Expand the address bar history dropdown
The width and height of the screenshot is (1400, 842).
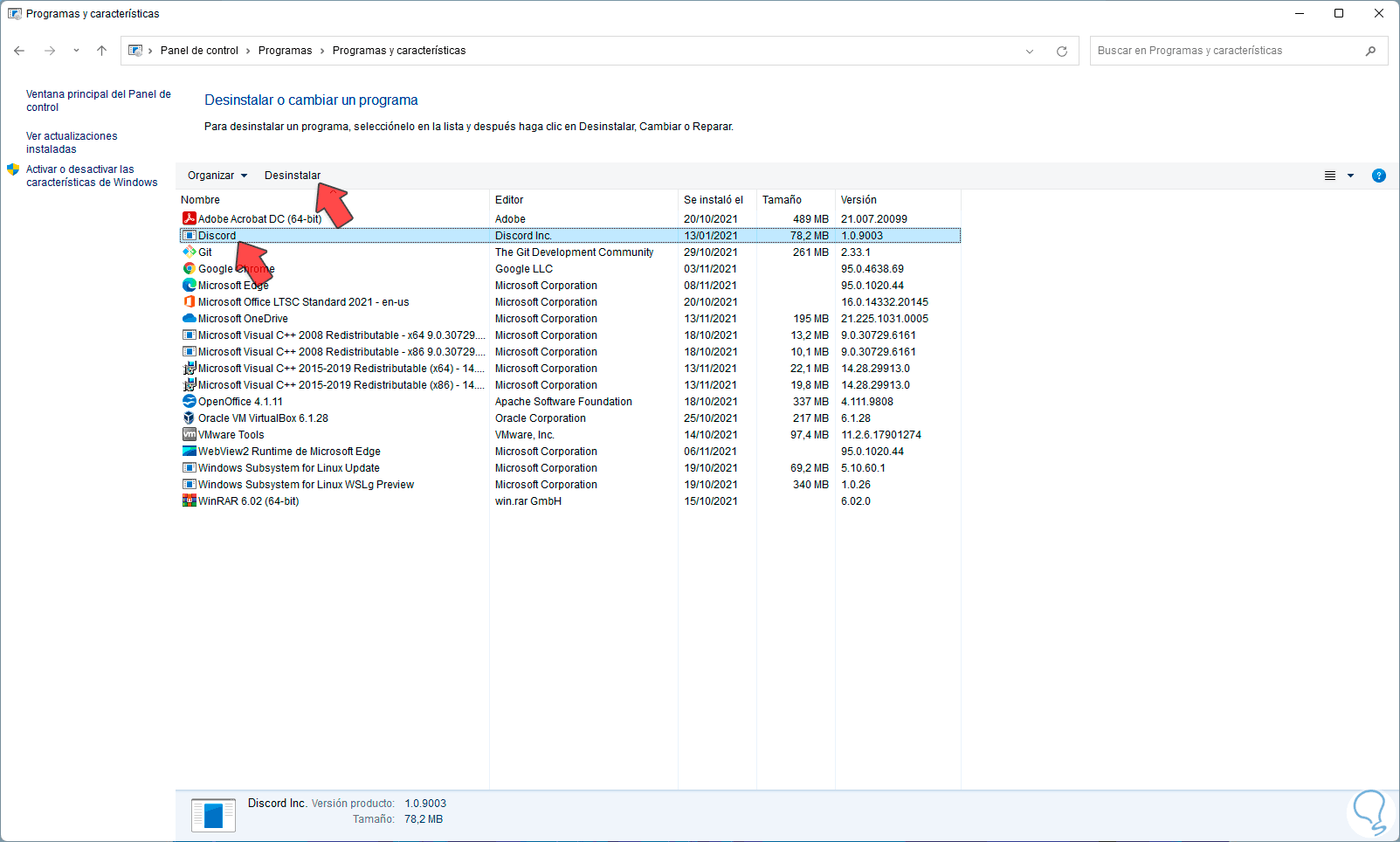click(x=1030, y=51)
